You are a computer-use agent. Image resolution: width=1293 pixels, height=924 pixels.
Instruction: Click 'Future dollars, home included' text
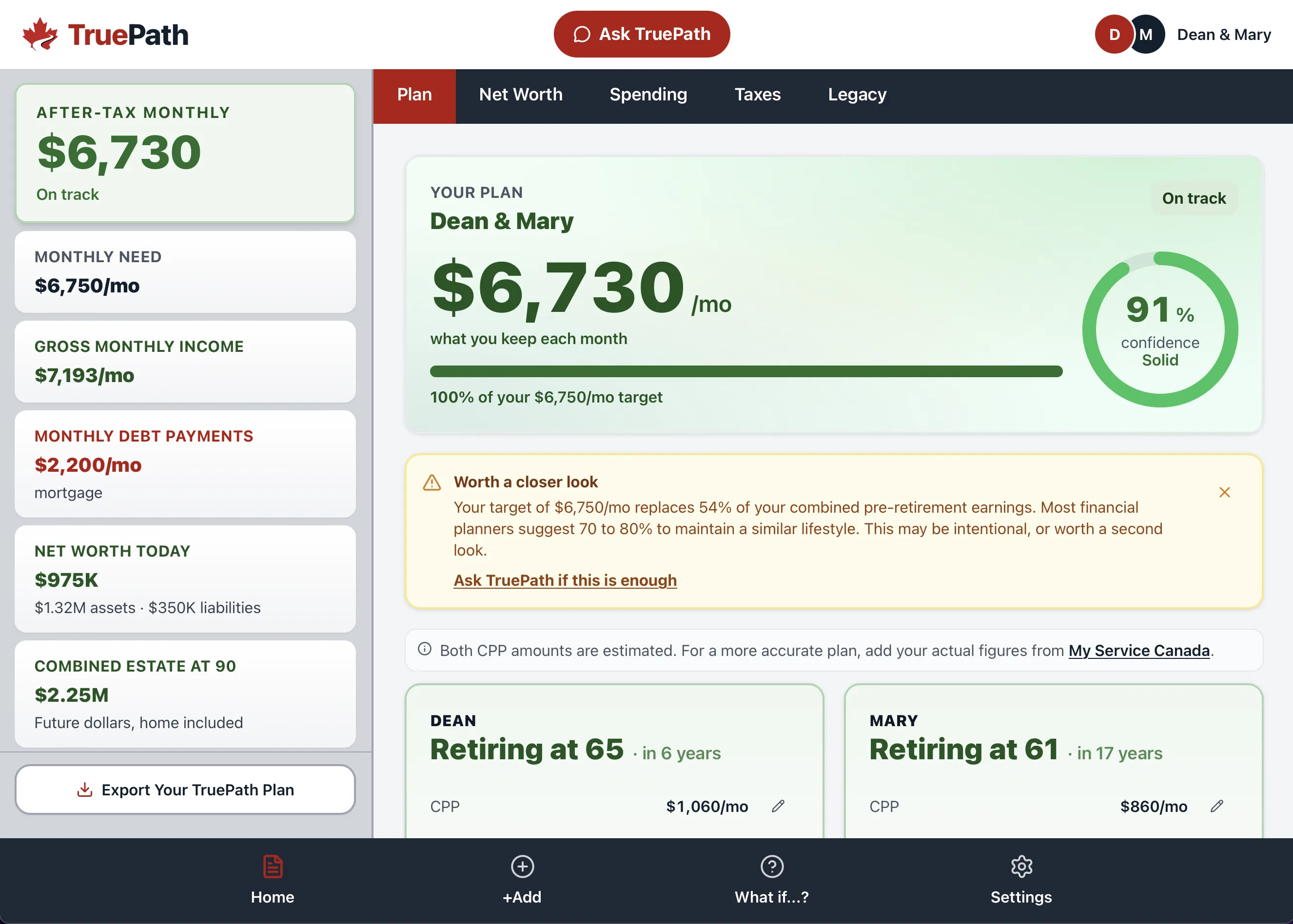tap(139, 723)
